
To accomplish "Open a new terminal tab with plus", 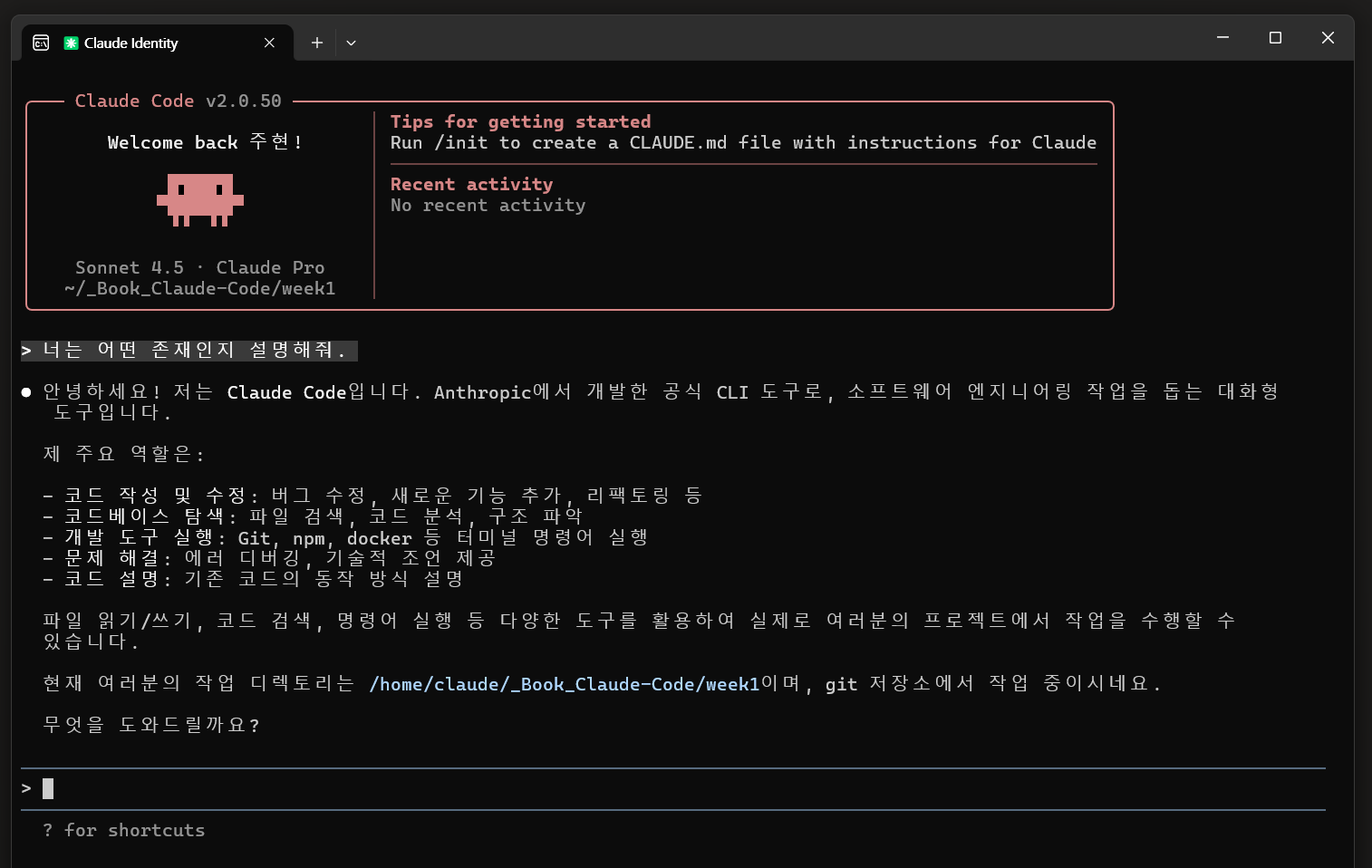I will pyautogui.click(x=316, y=43).
